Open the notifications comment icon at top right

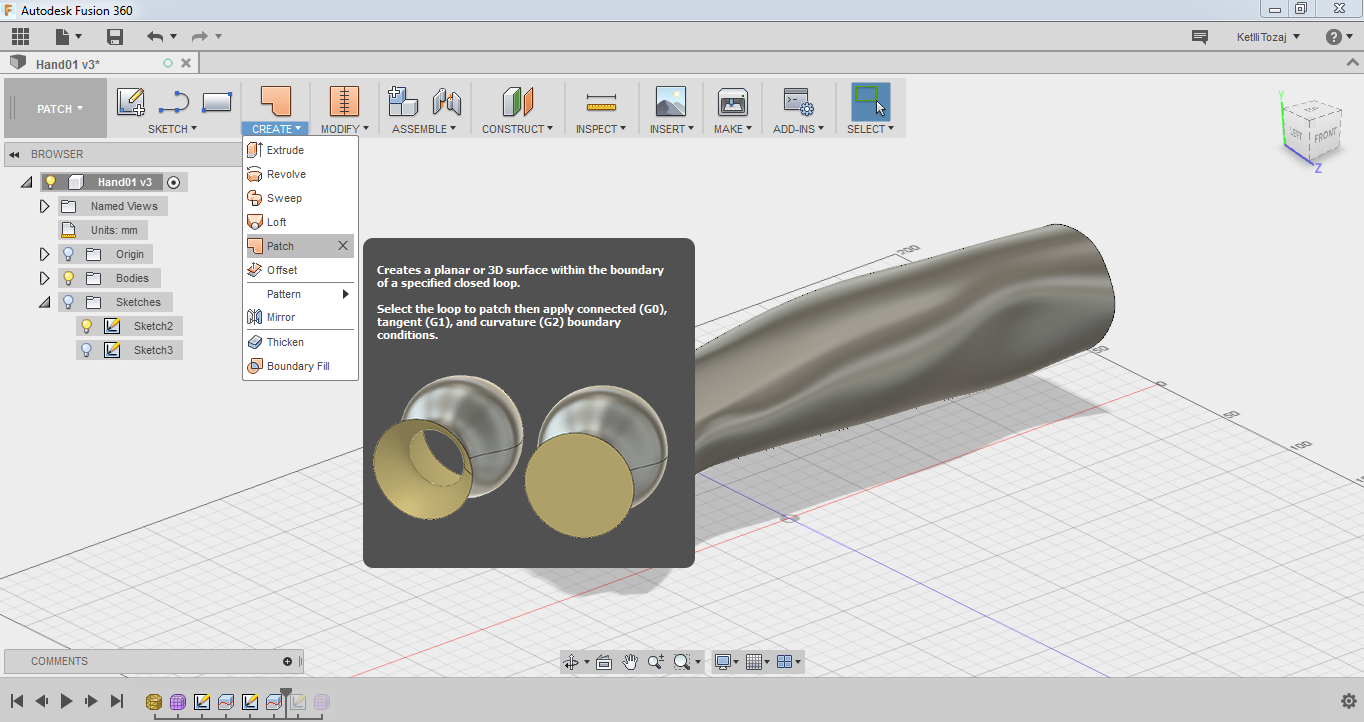point(1200,37)
